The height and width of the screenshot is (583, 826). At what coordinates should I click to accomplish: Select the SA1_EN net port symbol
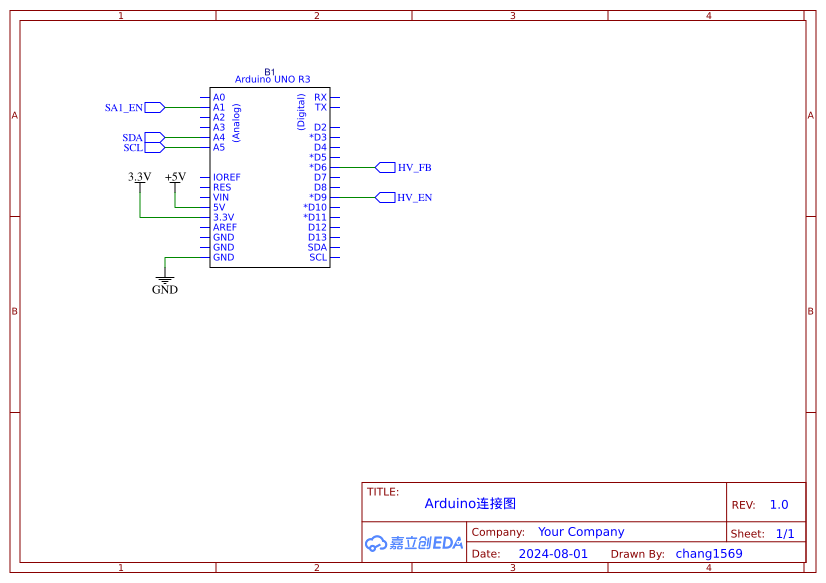point(155,107)
